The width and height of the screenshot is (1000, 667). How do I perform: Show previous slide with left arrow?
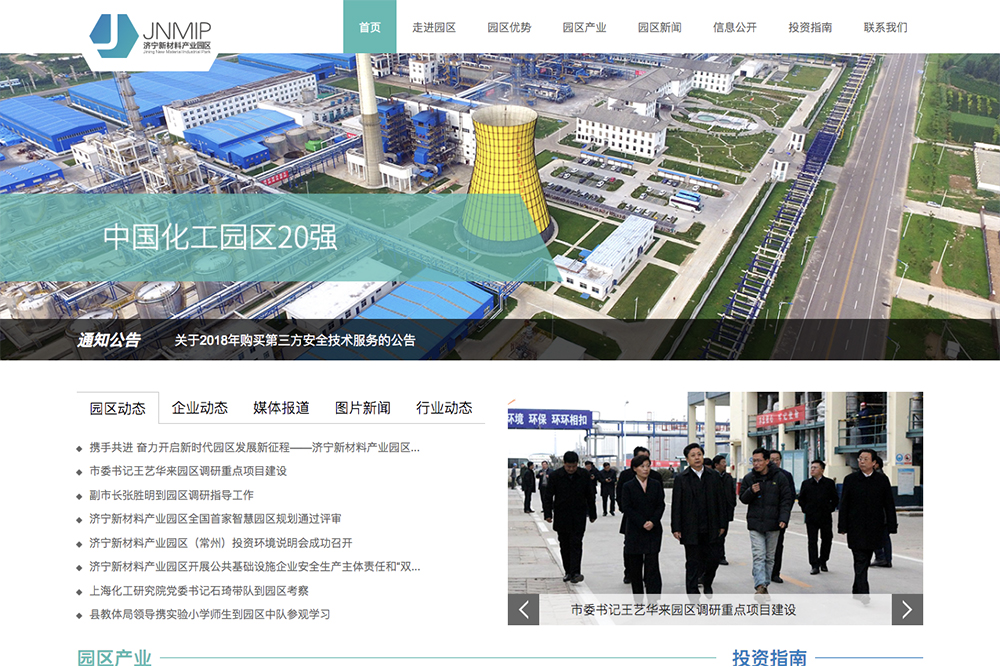pos(523,609)
